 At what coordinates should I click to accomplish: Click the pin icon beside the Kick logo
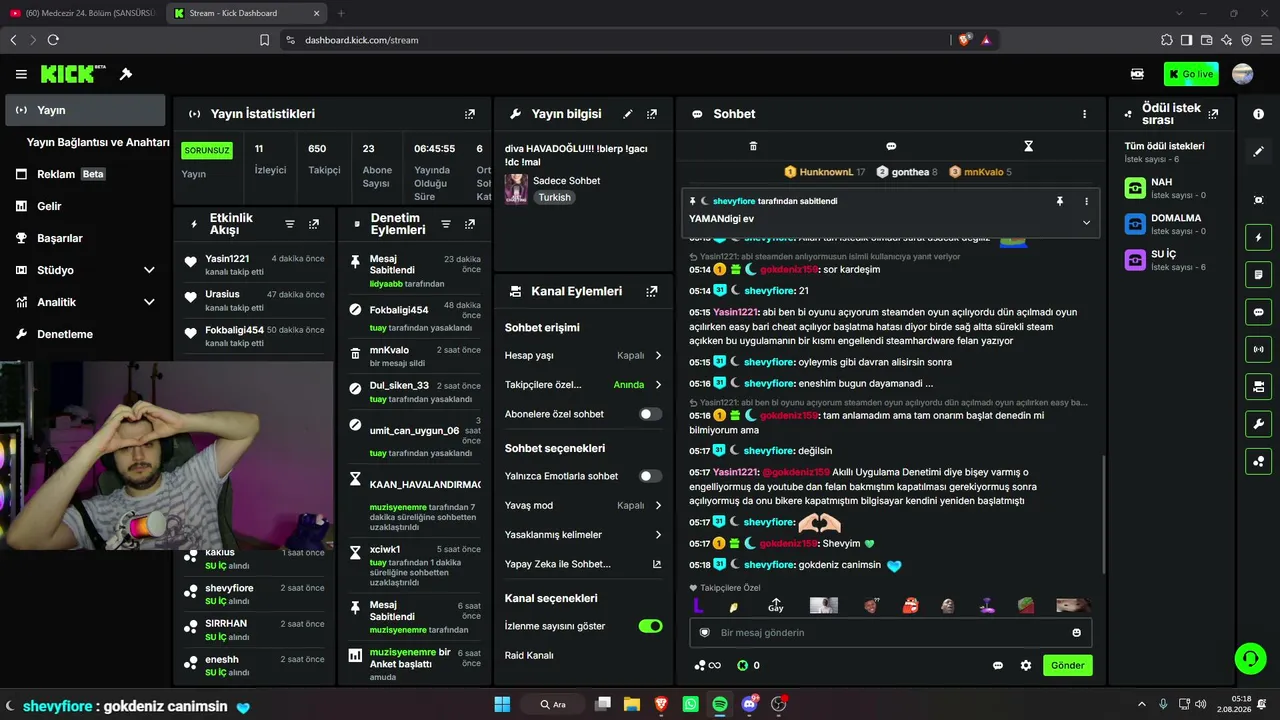(x=126, y=74)
